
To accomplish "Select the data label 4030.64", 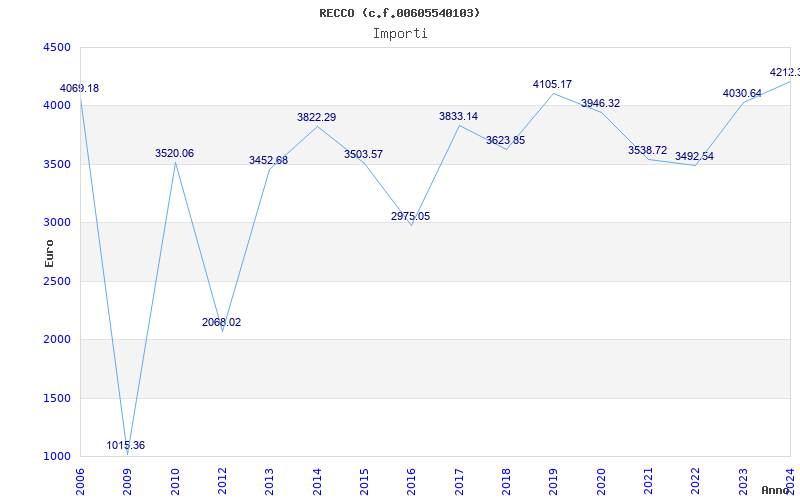I will pyautogui.click(x=742, y=93).
